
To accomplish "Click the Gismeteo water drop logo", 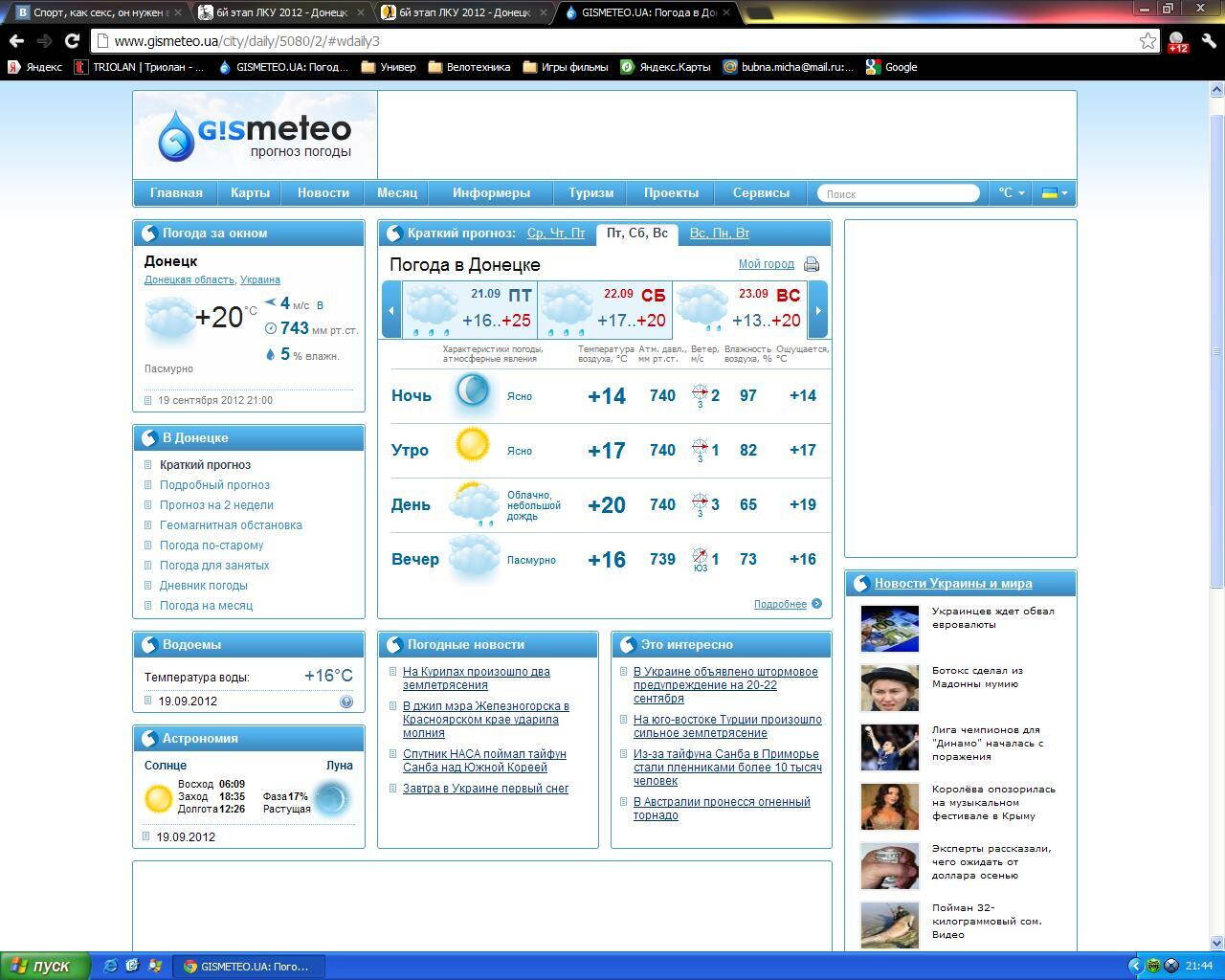I will (176, 136).
